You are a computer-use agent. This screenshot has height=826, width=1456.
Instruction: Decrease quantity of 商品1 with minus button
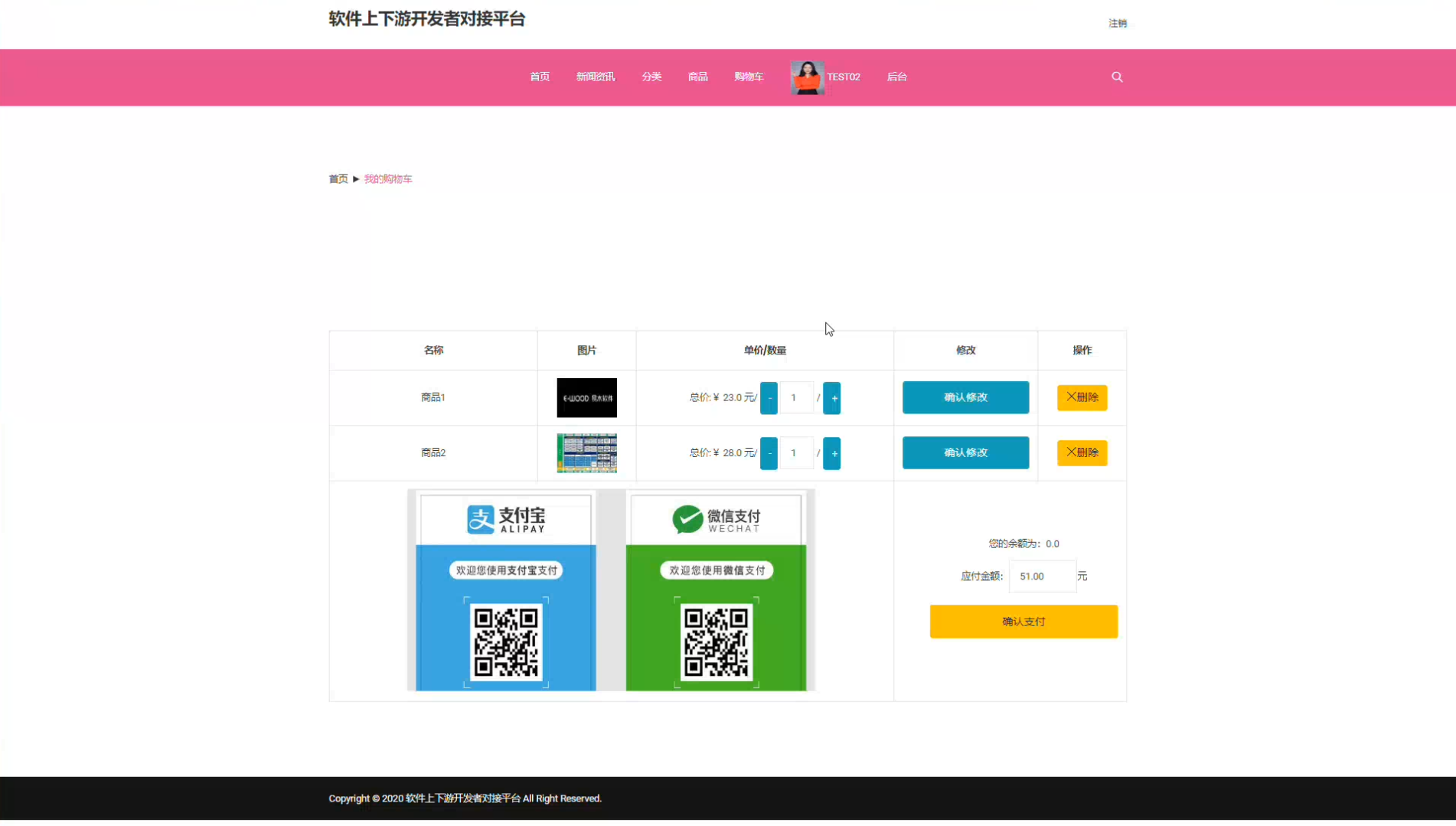(769, 398)
